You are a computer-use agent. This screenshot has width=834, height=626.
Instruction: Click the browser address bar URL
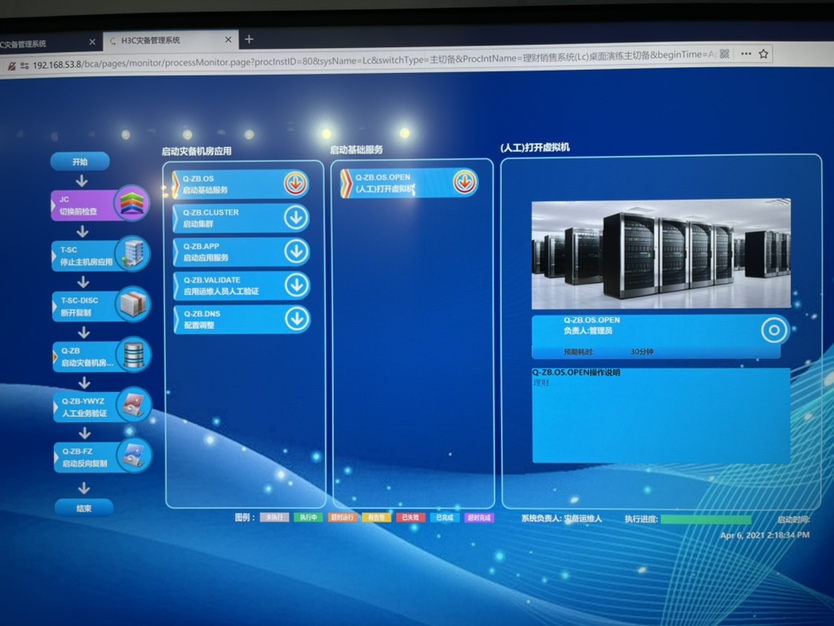pyautogui.click(x=372, y=59)
